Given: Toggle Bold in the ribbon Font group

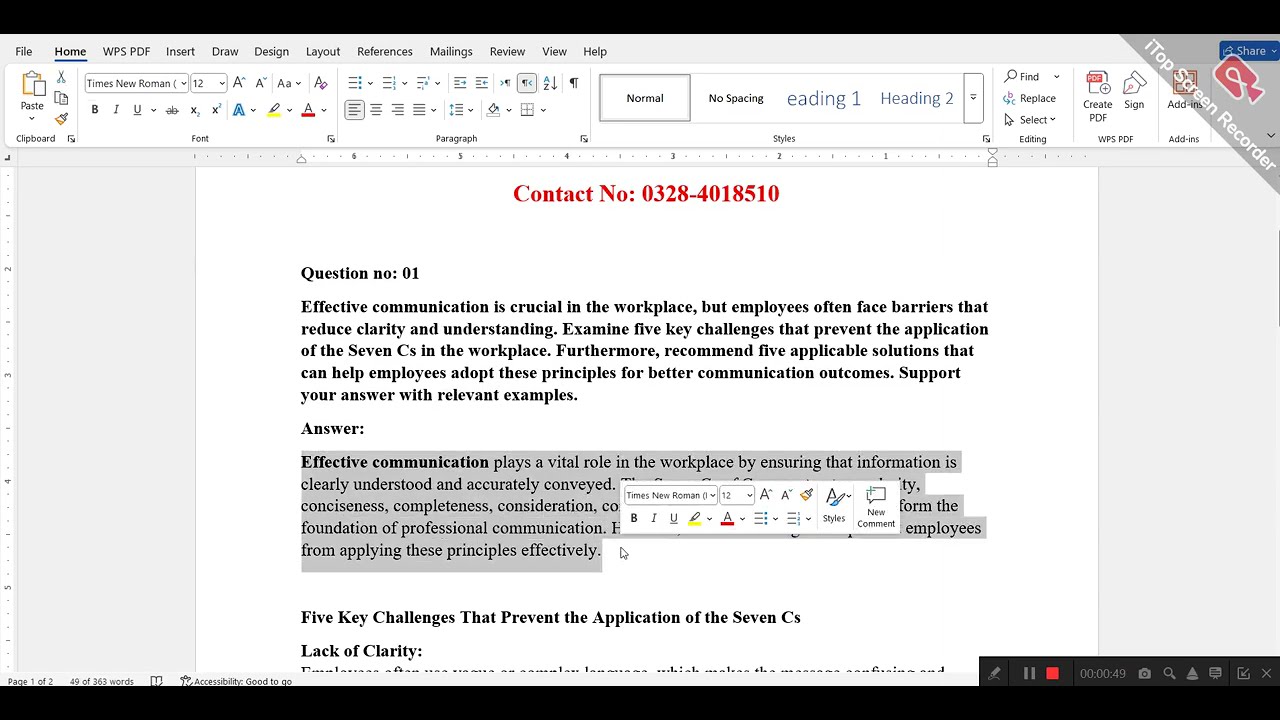Looking at the screenshot, I should (x=95, y=110).
